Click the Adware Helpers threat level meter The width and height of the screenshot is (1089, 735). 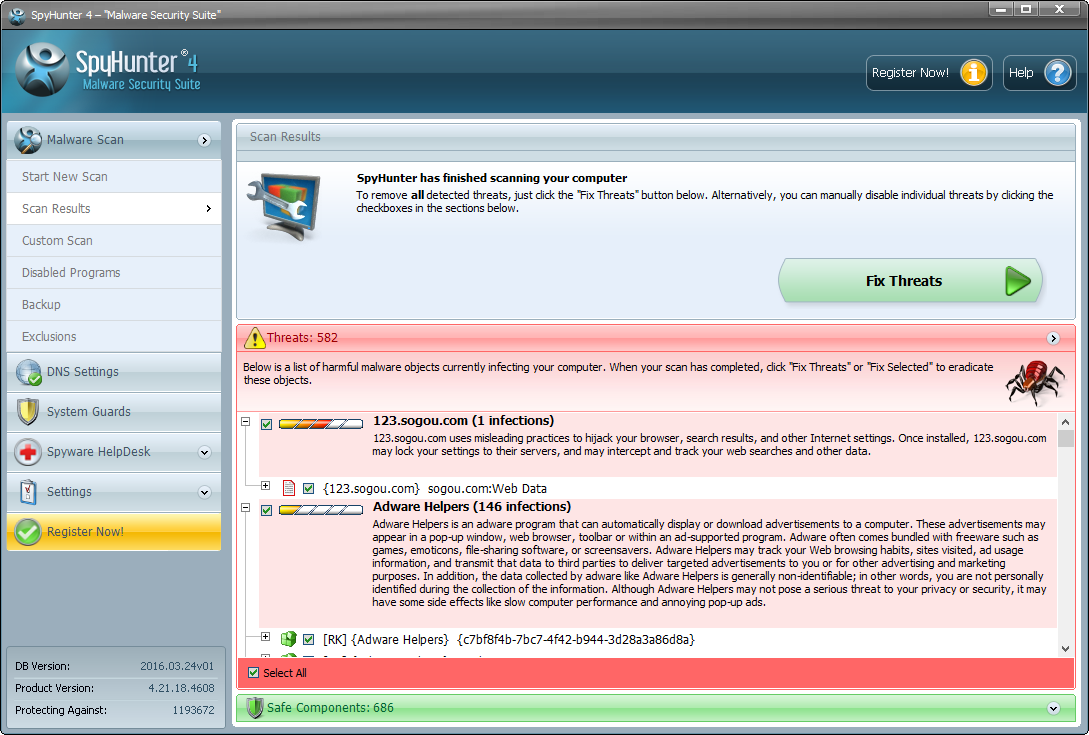(321, 510)
